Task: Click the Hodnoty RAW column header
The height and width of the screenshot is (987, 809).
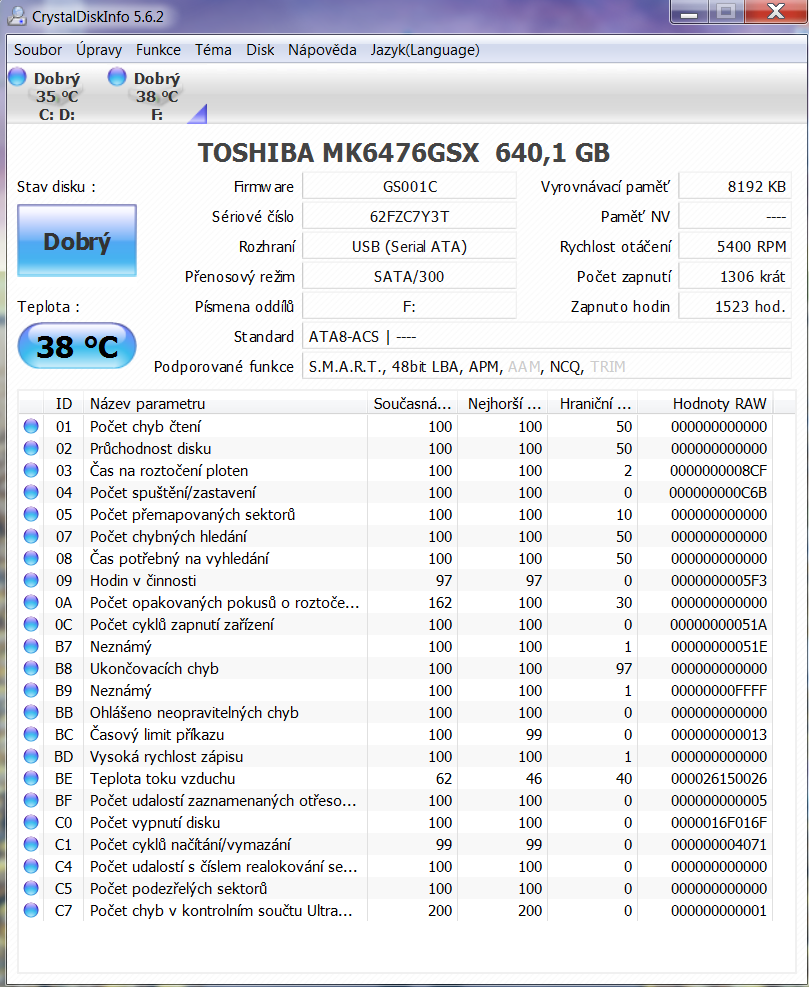Action: [705, 403]
